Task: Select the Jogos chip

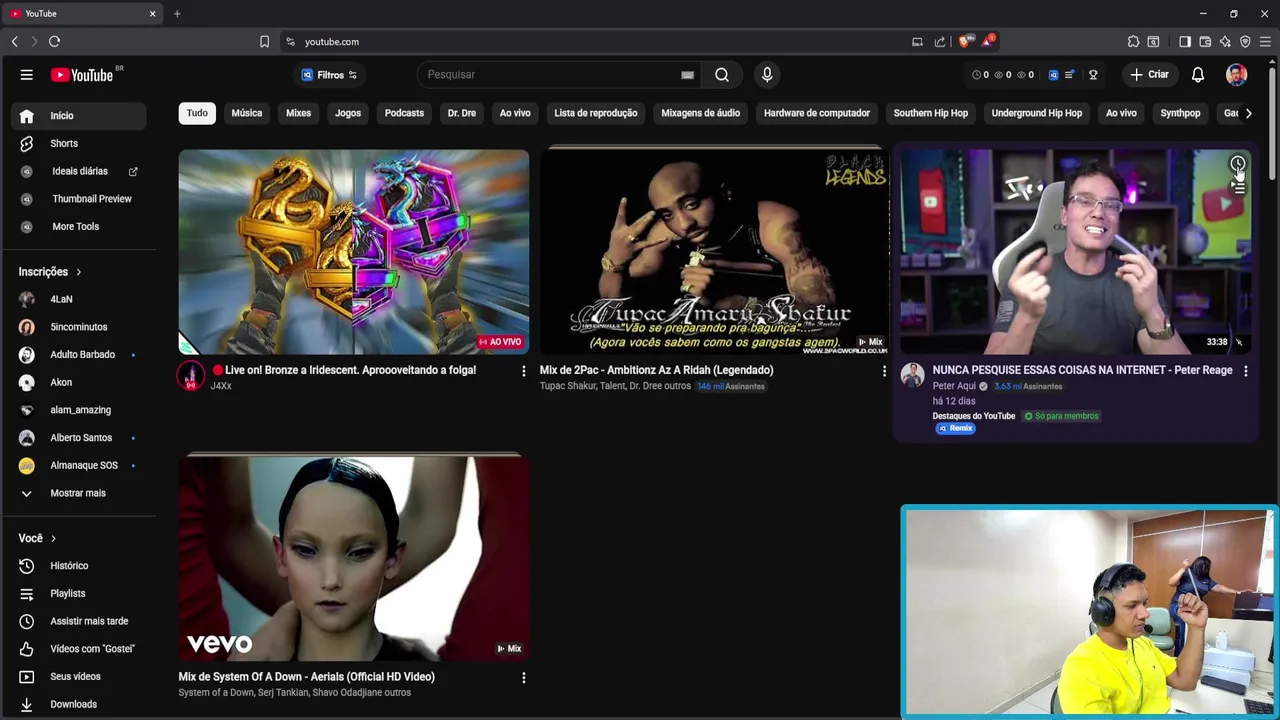Action: pos(348,113)
